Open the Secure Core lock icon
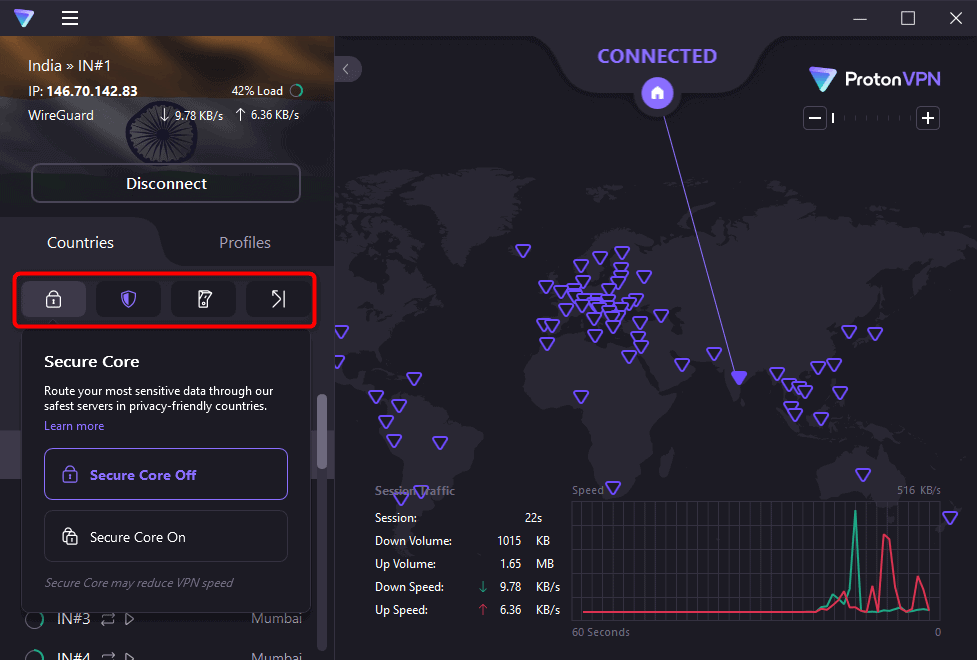The width and height of the screenshot is (977, 660). click(54, 299)
